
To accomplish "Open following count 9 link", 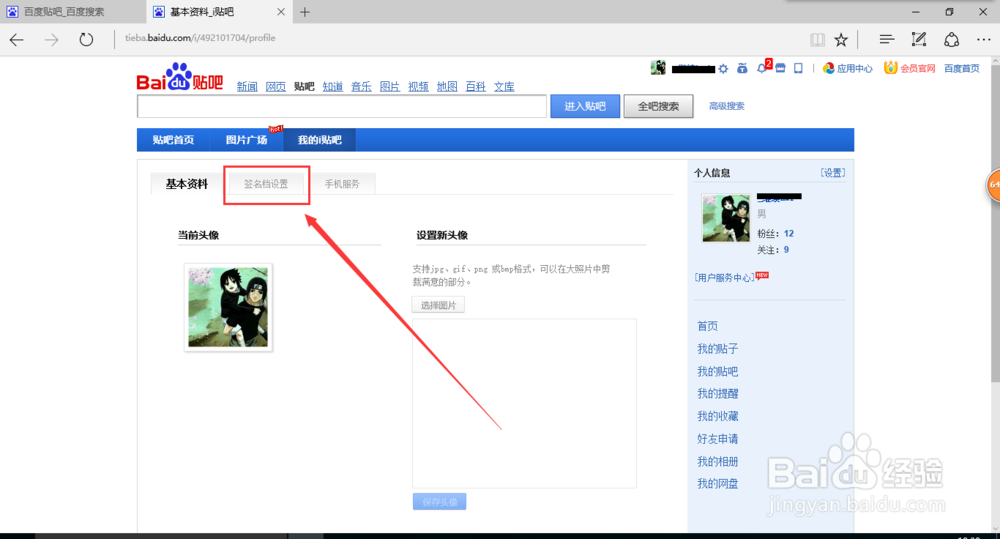I will tap(786, 250).
